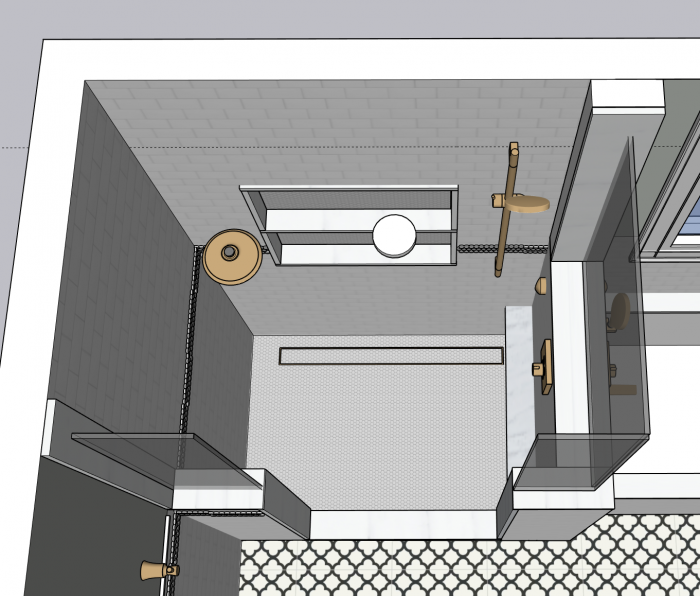Select the gold vertical shower slide bar
This screenshot has width=700, height=596.
click(505, 210)
